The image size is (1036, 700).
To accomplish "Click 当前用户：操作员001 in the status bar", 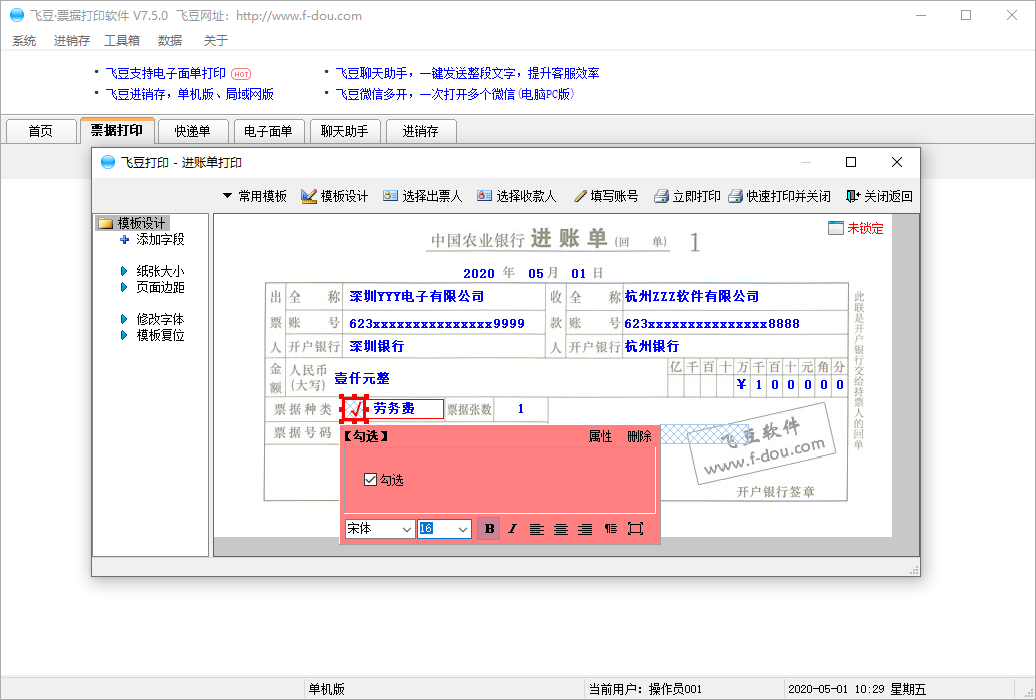I will (x=645, y=689).
